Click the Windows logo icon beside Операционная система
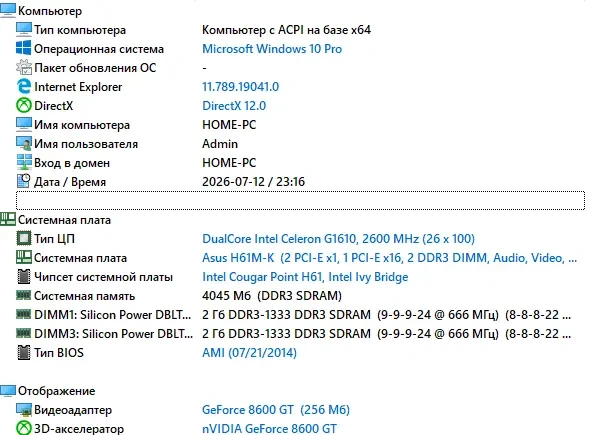 [x=23, y=48]
